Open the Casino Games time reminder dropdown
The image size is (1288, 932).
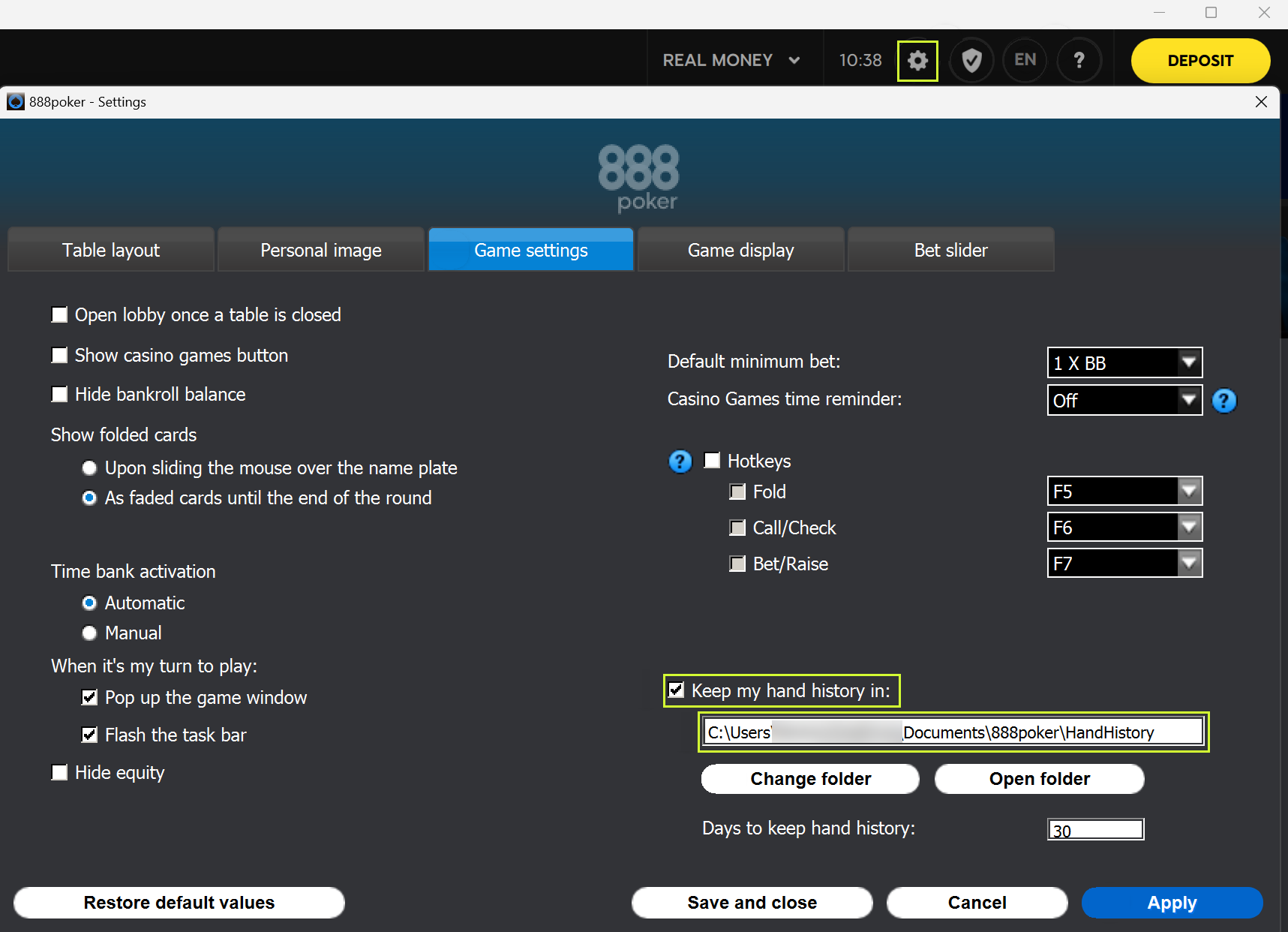click(1124, 400)
